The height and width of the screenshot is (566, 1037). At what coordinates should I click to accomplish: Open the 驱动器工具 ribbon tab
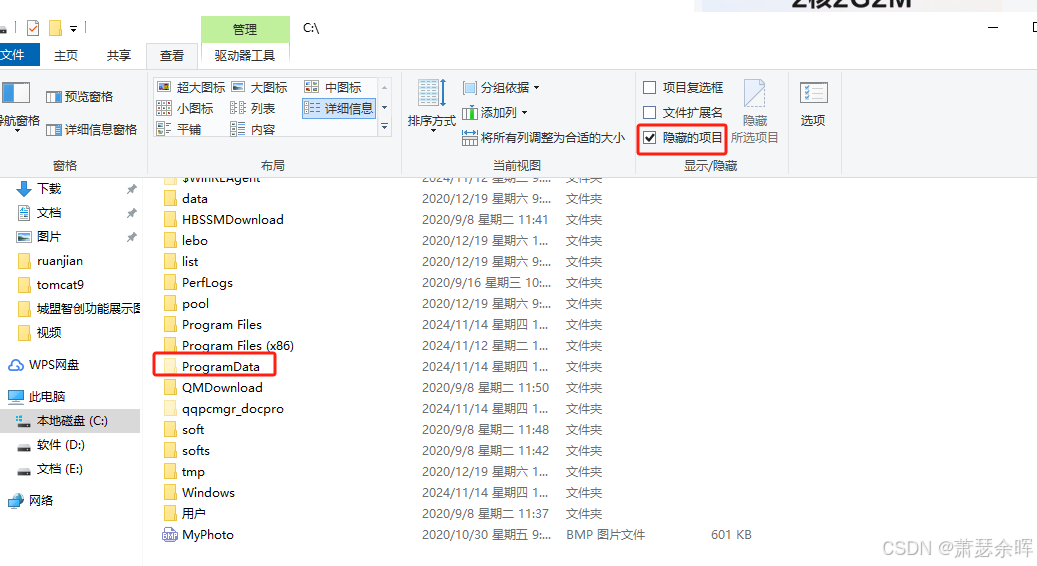(x=245, y=56)
